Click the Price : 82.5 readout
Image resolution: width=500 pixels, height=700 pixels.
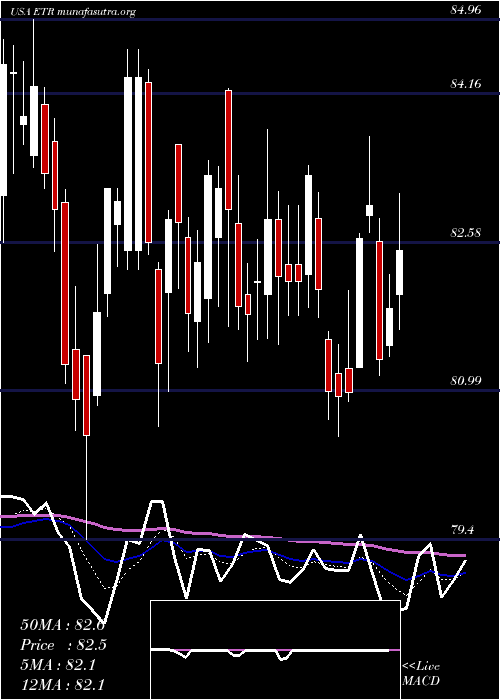coord(63,645)
